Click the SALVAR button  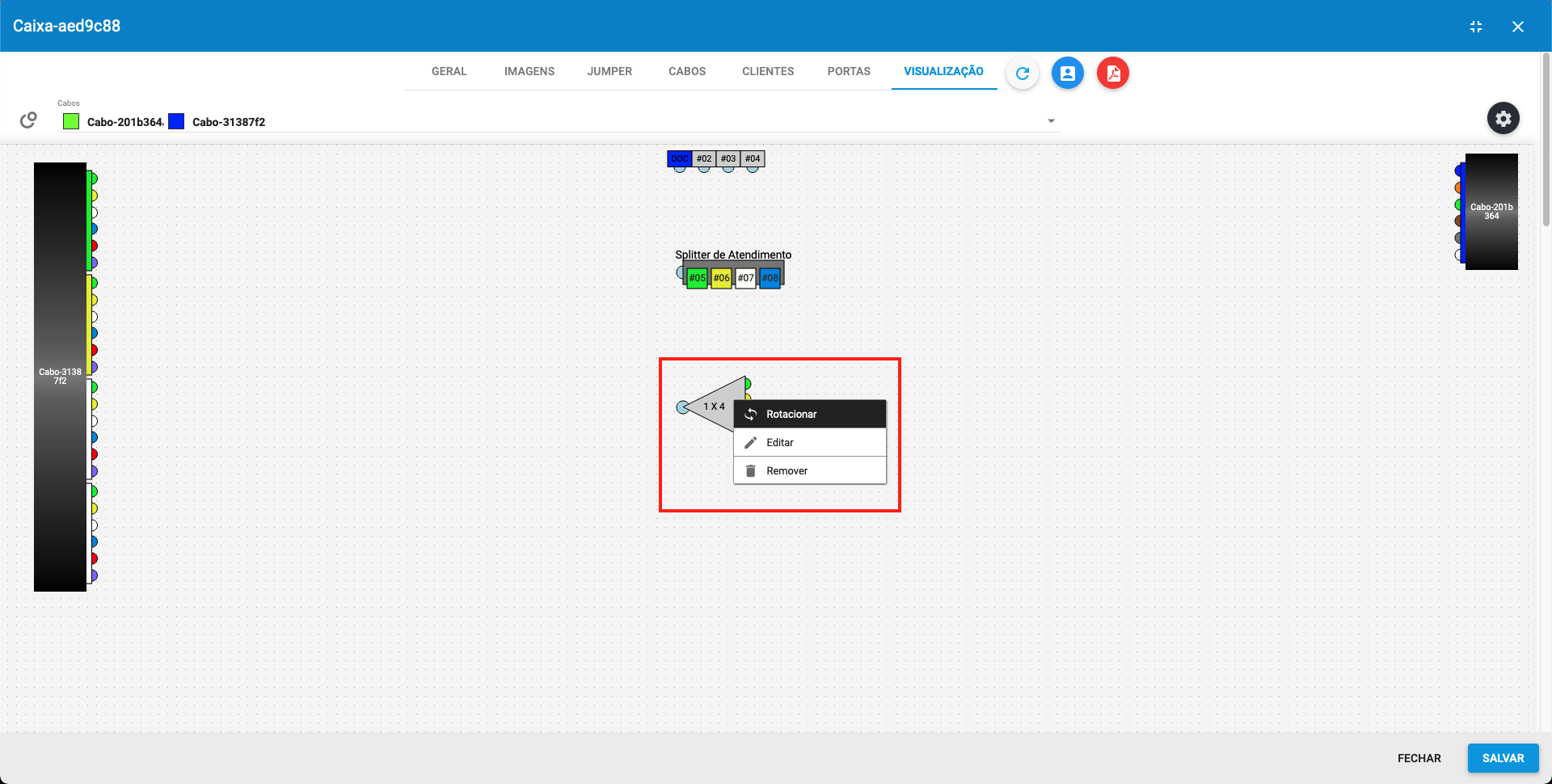tap(1503, 758)
